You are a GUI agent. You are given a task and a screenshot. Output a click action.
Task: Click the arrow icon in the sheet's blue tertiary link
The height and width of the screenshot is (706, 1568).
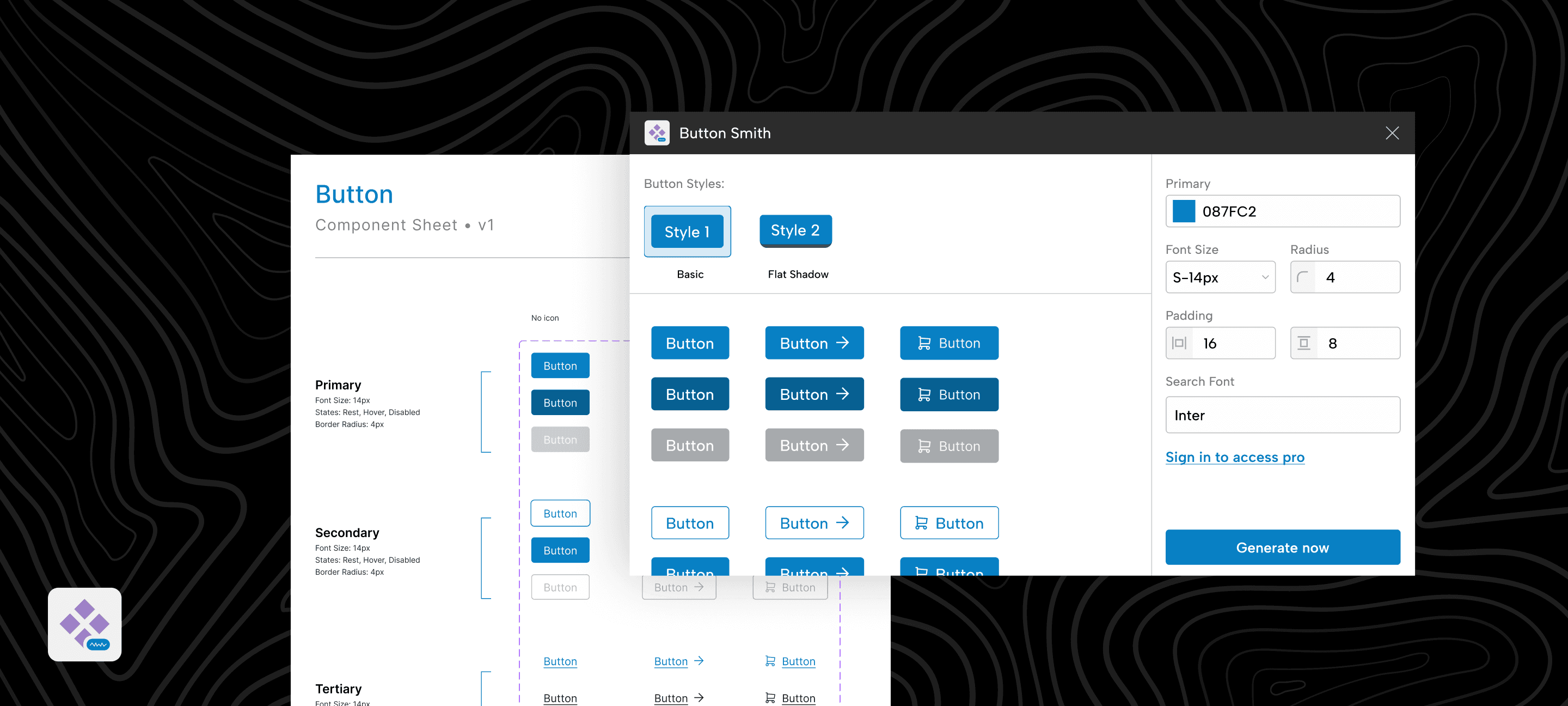coord(699,661)
